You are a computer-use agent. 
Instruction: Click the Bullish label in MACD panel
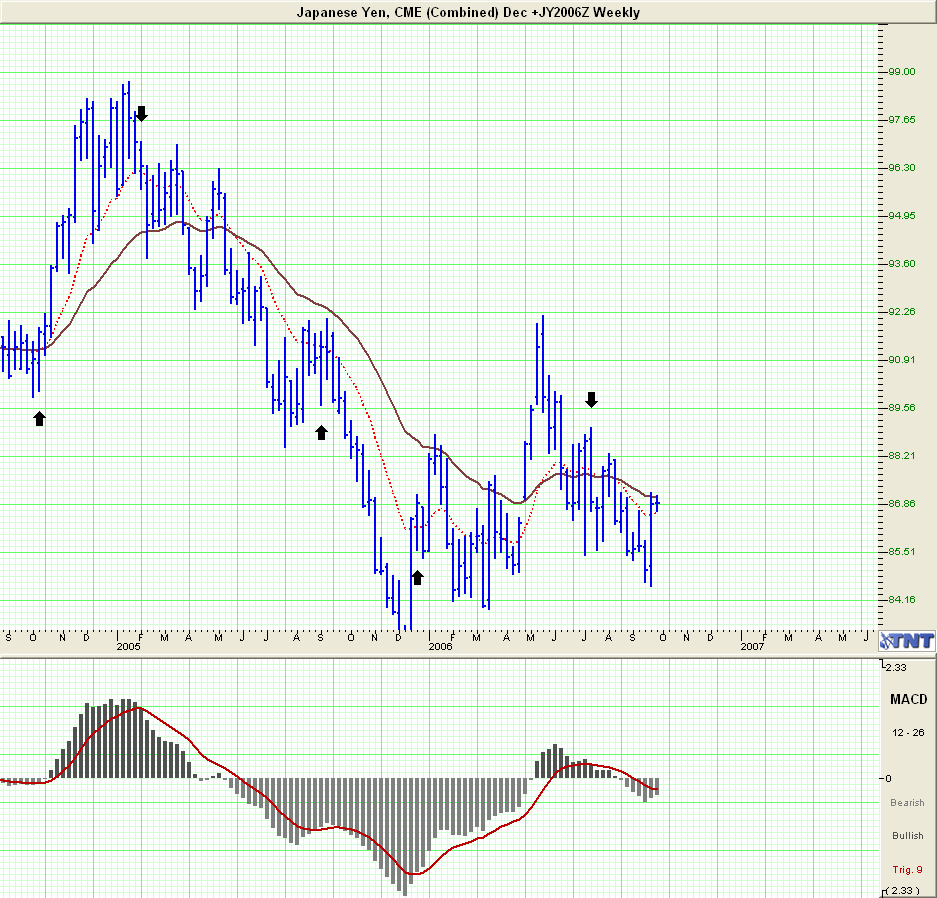point(908,836)
